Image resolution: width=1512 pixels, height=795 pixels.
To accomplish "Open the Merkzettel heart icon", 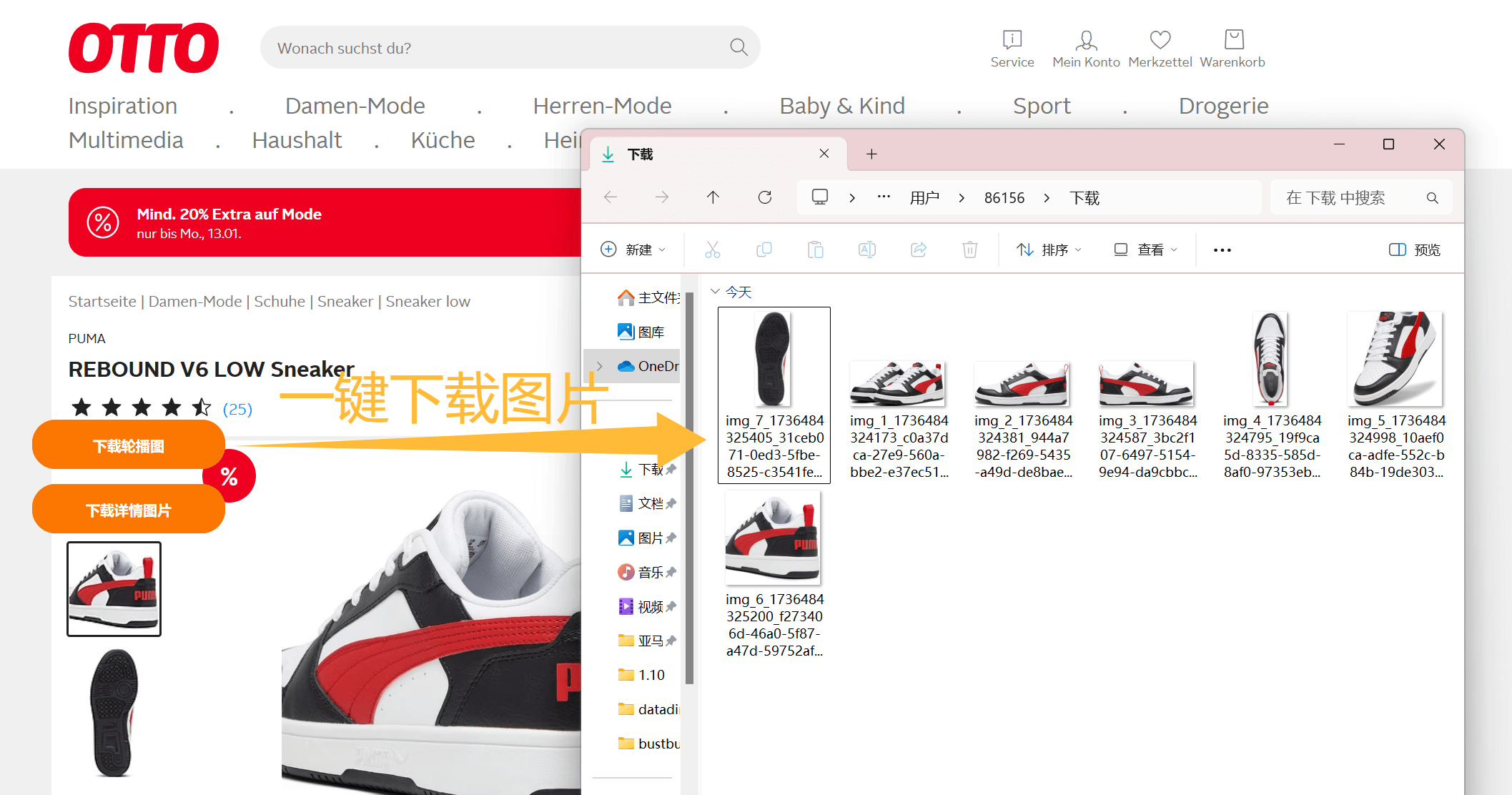I will point(1160,49).
